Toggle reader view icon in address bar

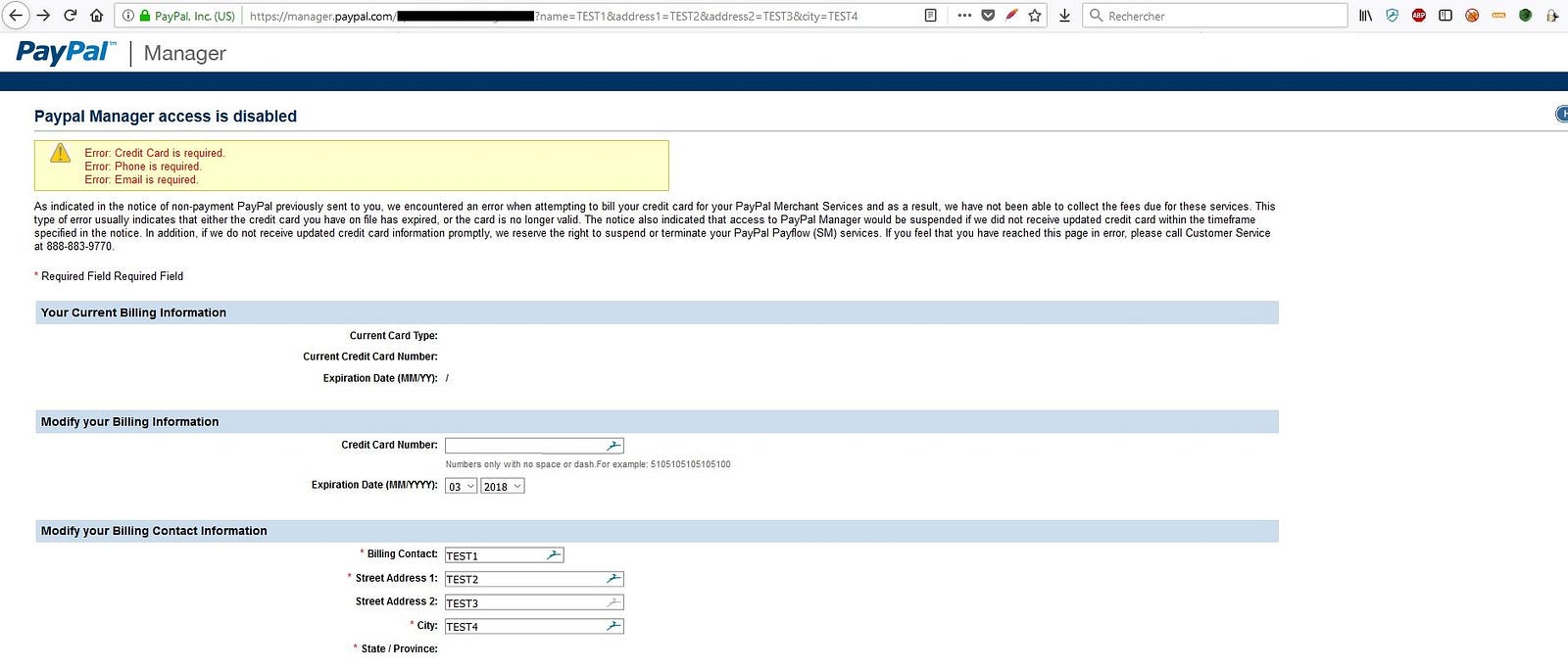pos(931,16)
